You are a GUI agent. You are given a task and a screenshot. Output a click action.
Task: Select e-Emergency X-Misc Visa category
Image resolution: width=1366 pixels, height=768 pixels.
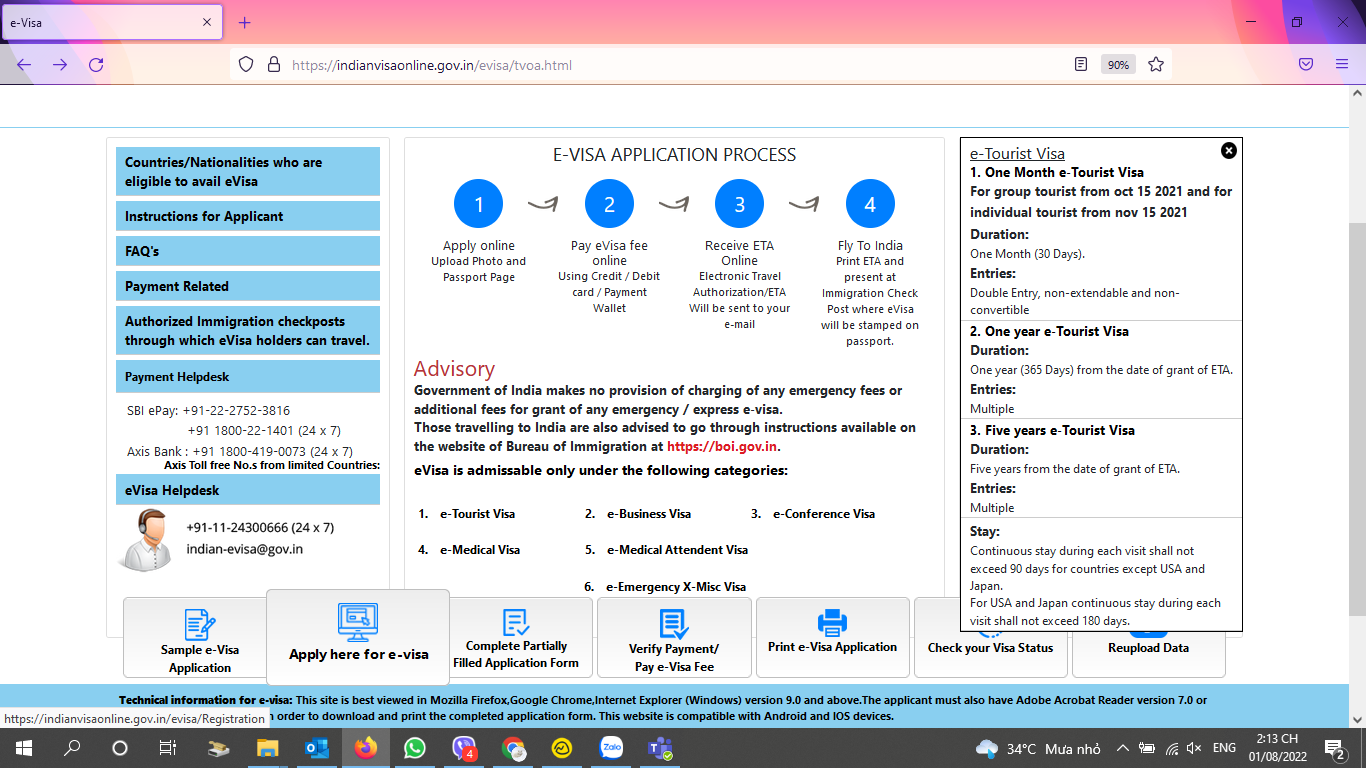pos(676,587)
